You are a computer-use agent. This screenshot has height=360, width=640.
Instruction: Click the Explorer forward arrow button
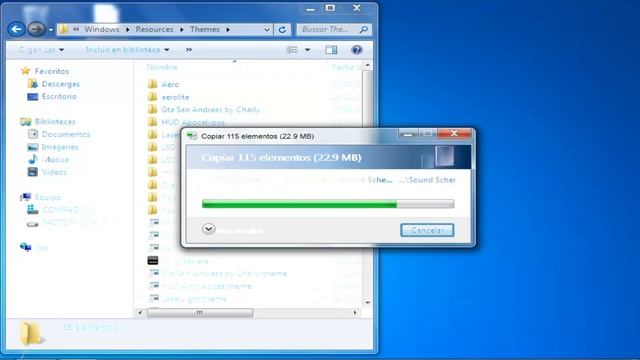click(36, 29)
